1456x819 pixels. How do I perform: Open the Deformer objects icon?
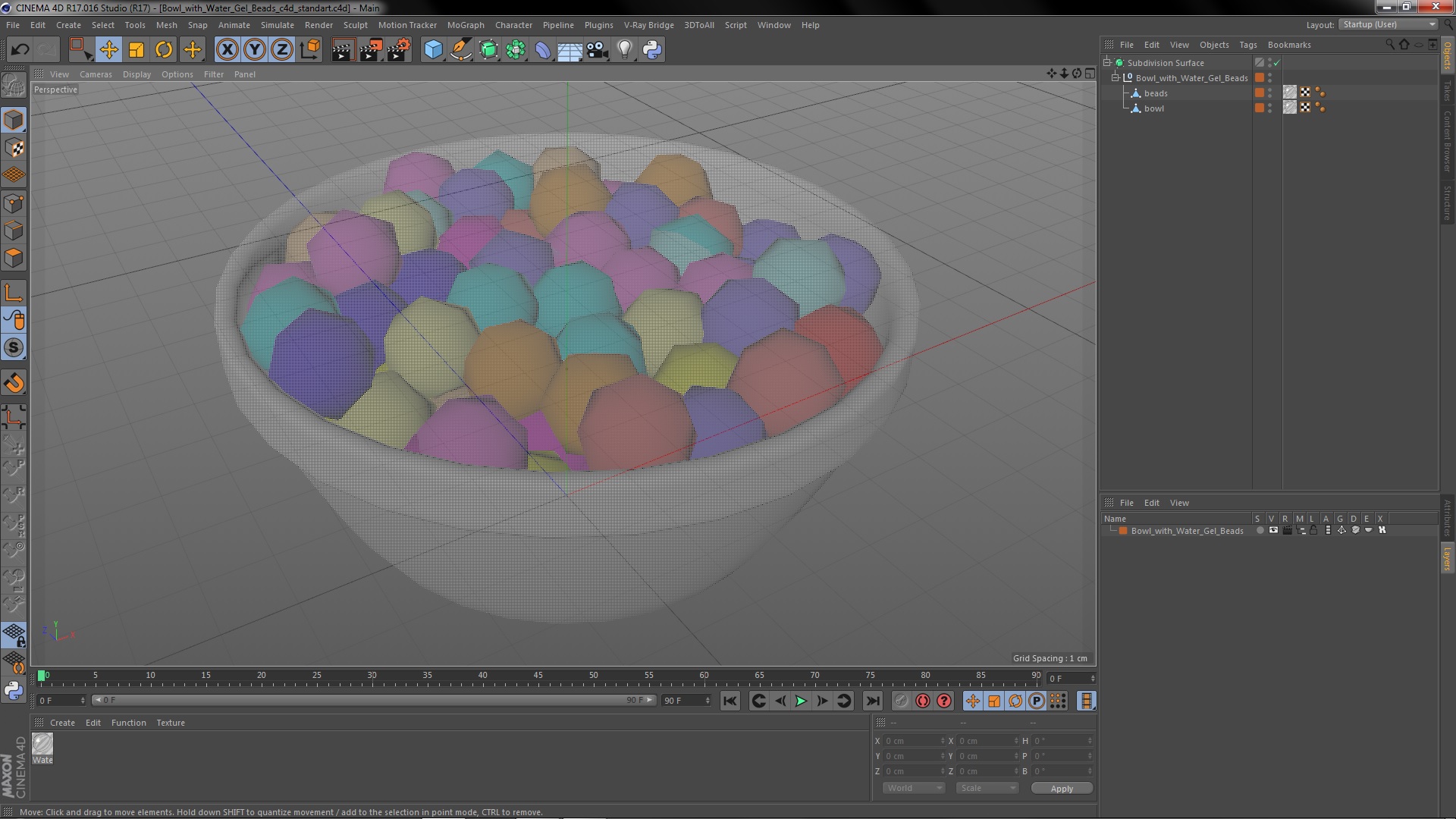click(x=543, y=50)
